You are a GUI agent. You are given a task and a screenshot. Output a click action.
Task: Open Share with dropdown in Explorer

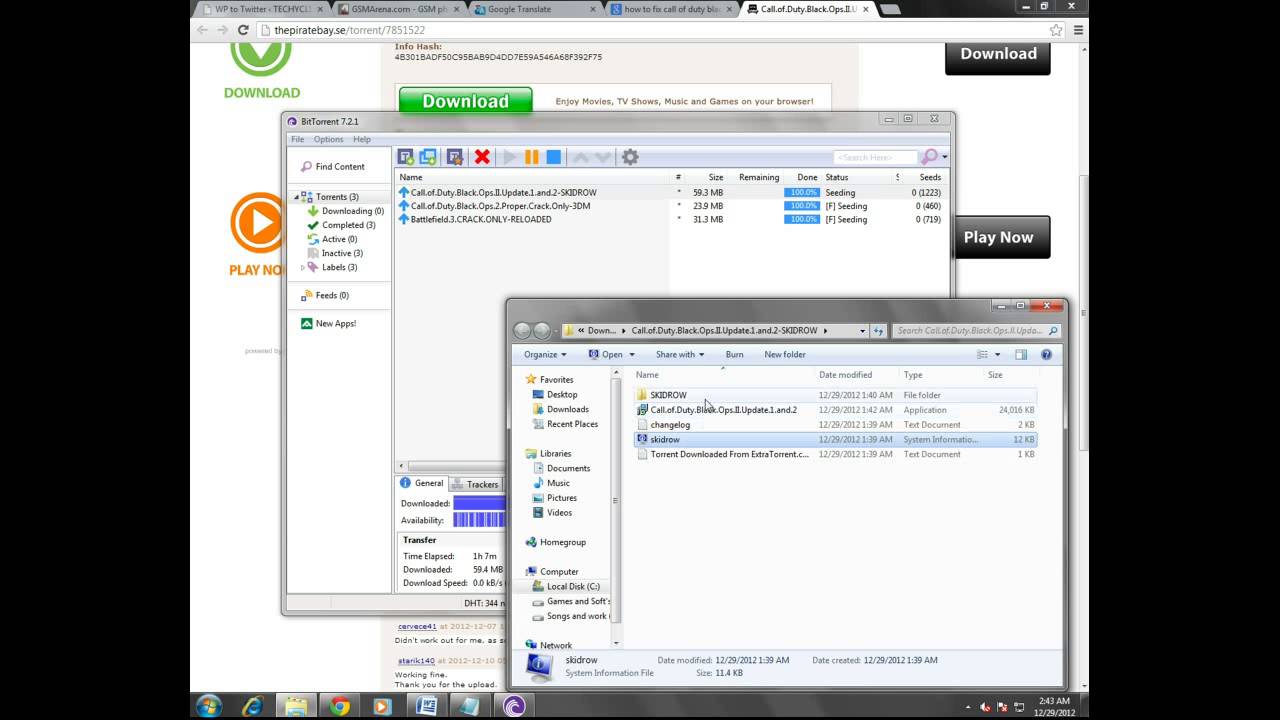680,354
